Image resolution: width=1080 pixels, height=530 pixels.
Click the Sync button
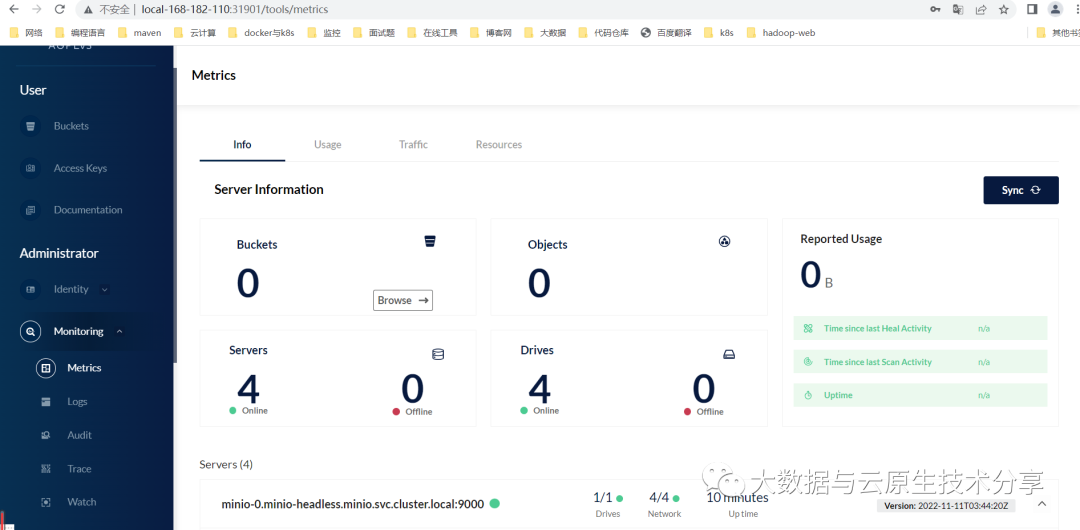click(x=1021, y=190)
